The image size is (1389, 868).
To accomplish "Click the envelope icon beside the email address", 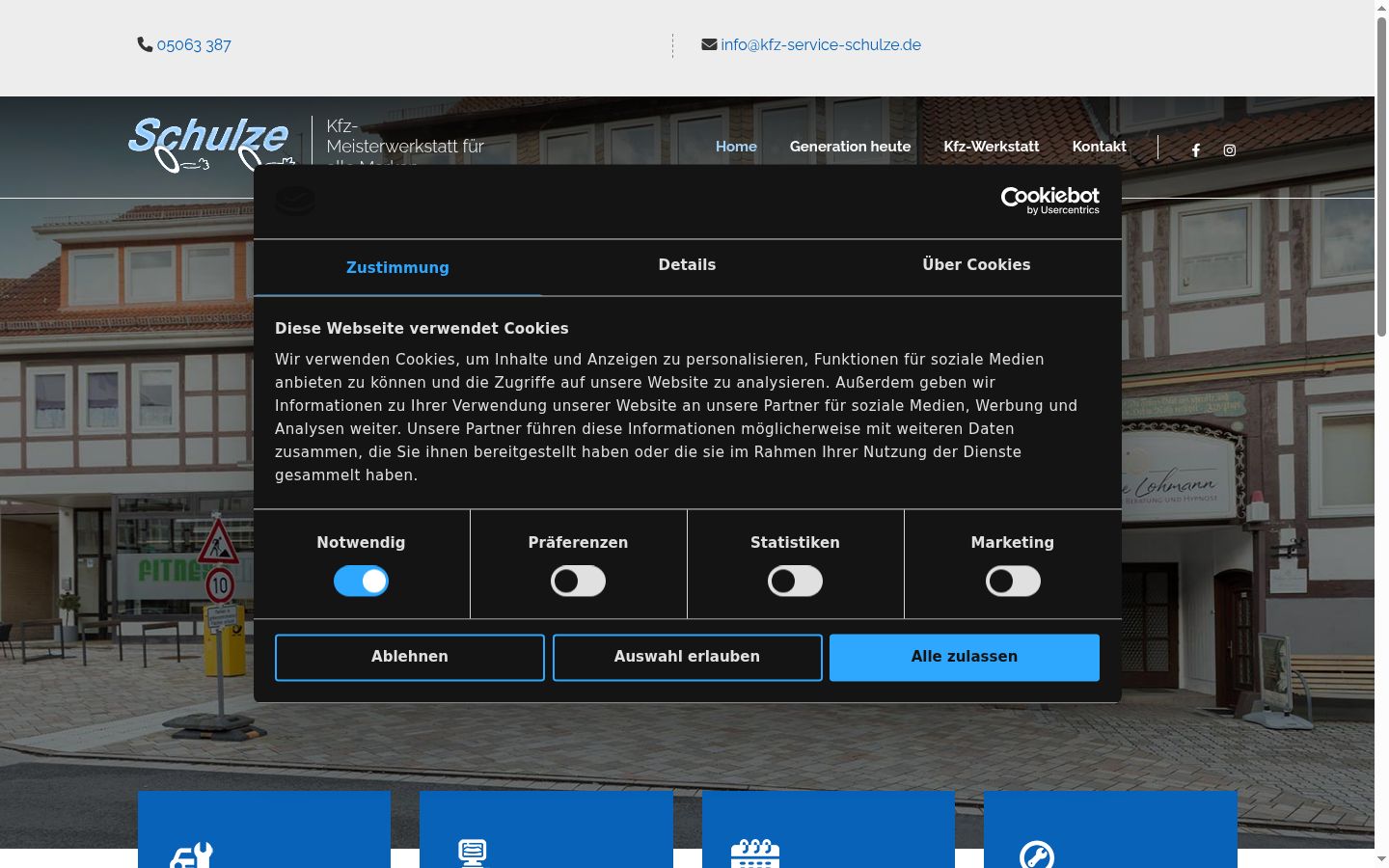I will 709,44.
